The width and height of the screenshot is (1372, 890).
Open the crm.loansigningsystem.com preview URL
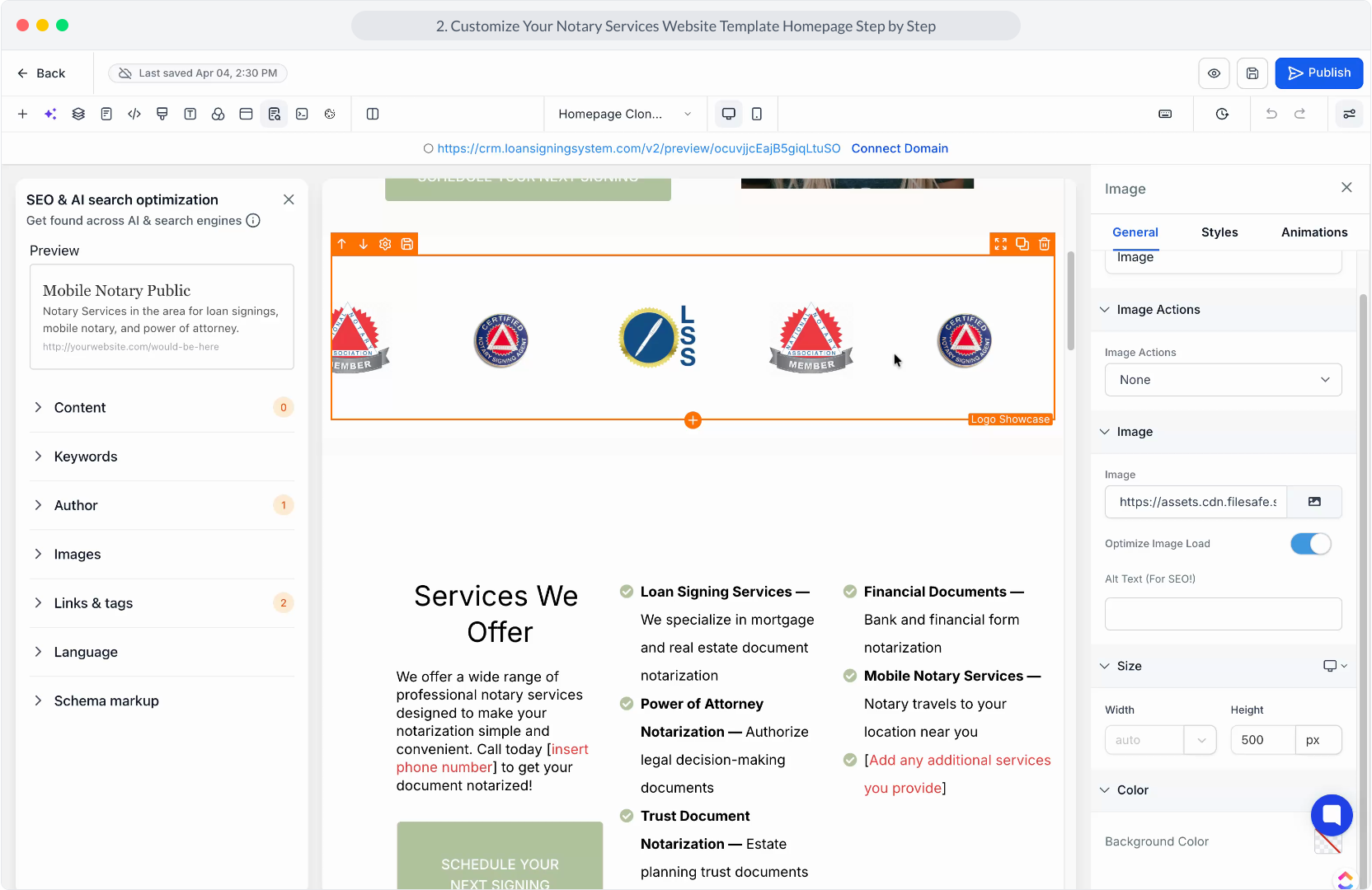click(x=639, y=148)
